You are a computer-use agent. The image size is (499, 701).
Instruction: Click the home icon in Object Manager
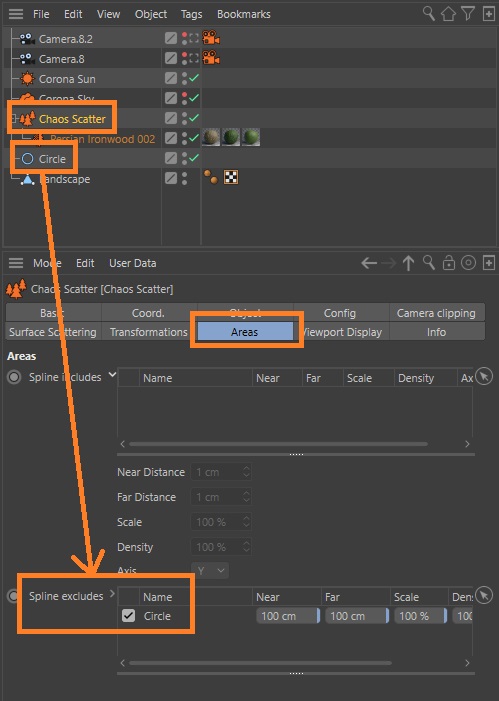pyautogui.click(x=448, y=14)
